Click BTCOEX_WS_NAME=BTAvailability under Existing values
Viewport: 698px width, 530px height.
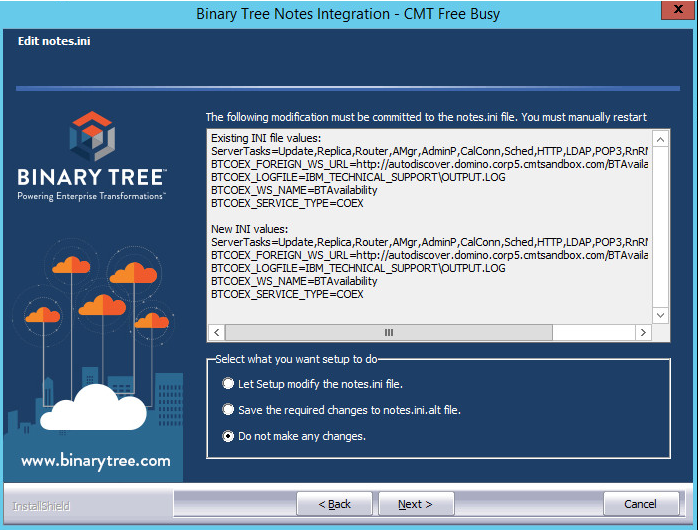click(294, 190)
